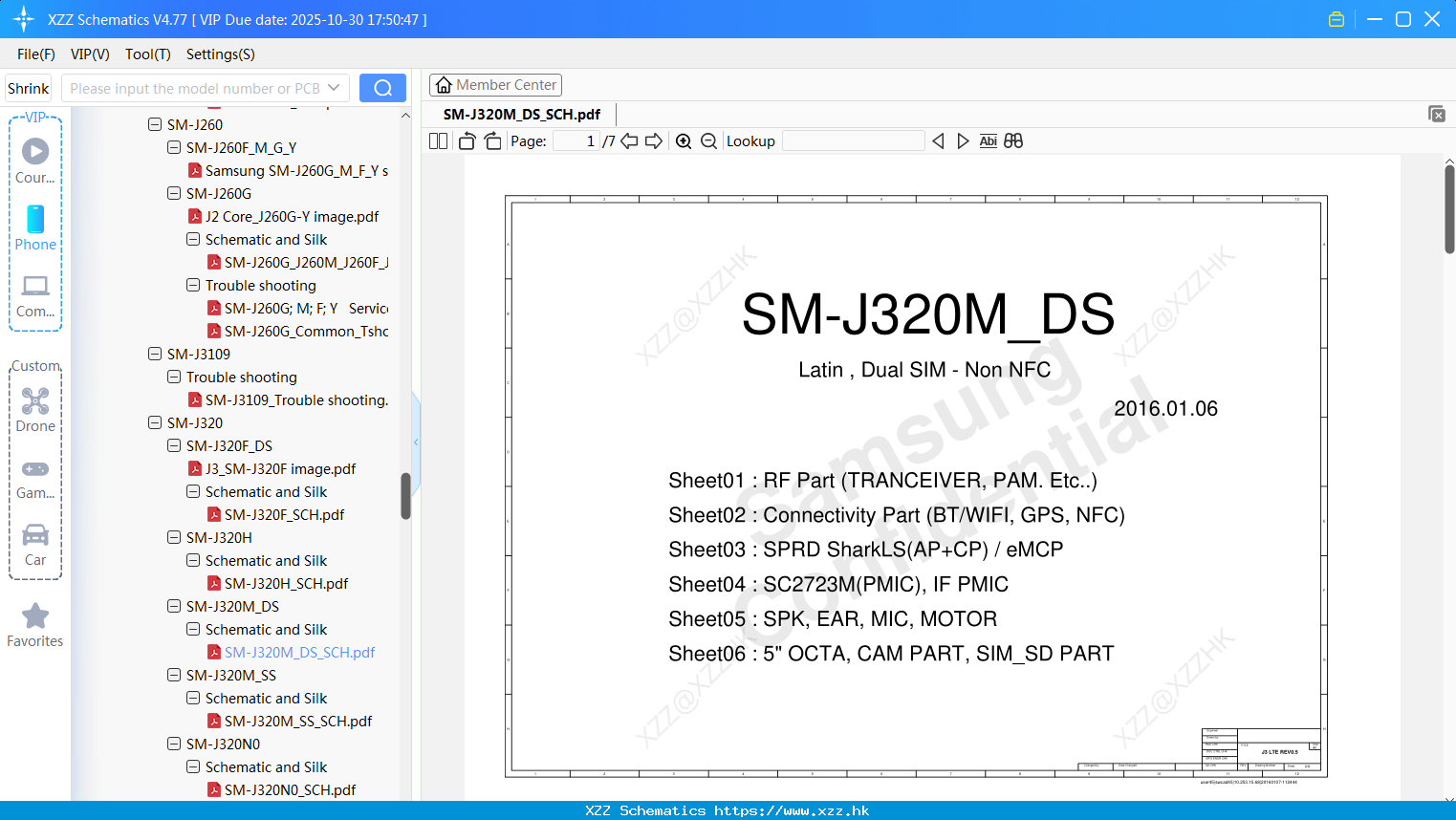Collapse the SM-J320M_SS node
The height and width of the screenshot is (820, 1456).
pos(174,675)
